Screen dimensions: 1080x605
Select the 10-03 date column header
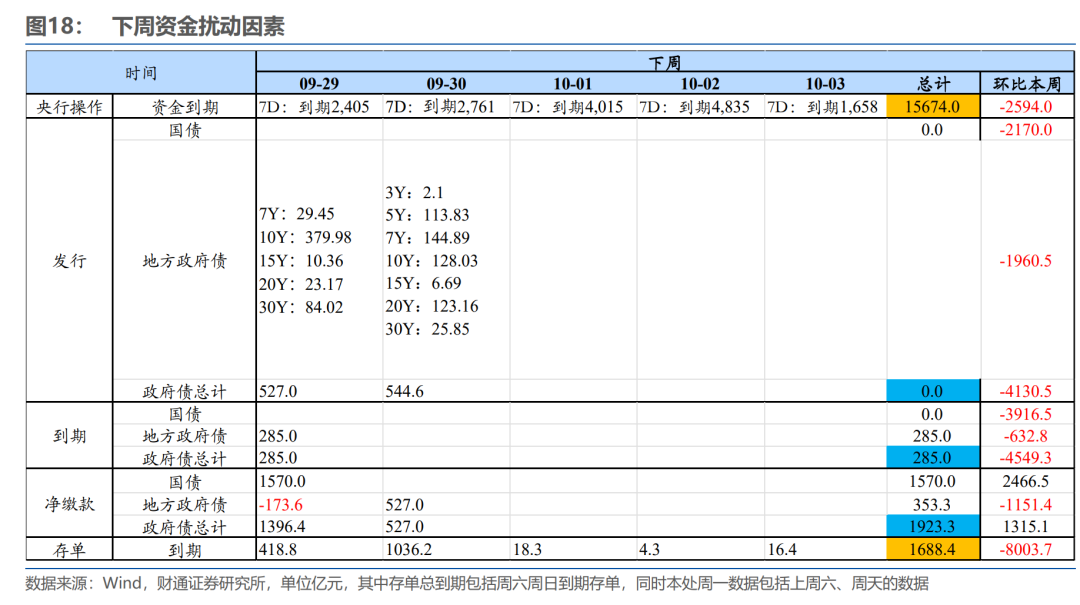(x=824, y=84)
